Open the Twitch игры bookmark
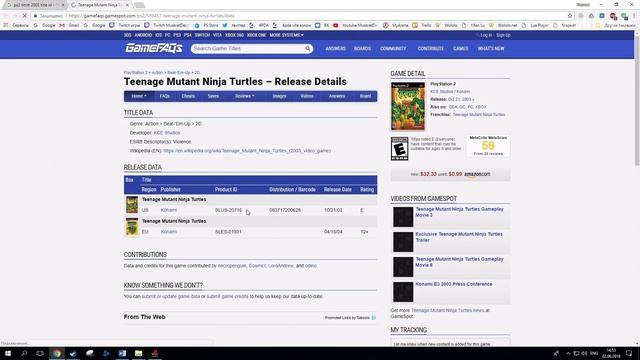 [124, 25]
